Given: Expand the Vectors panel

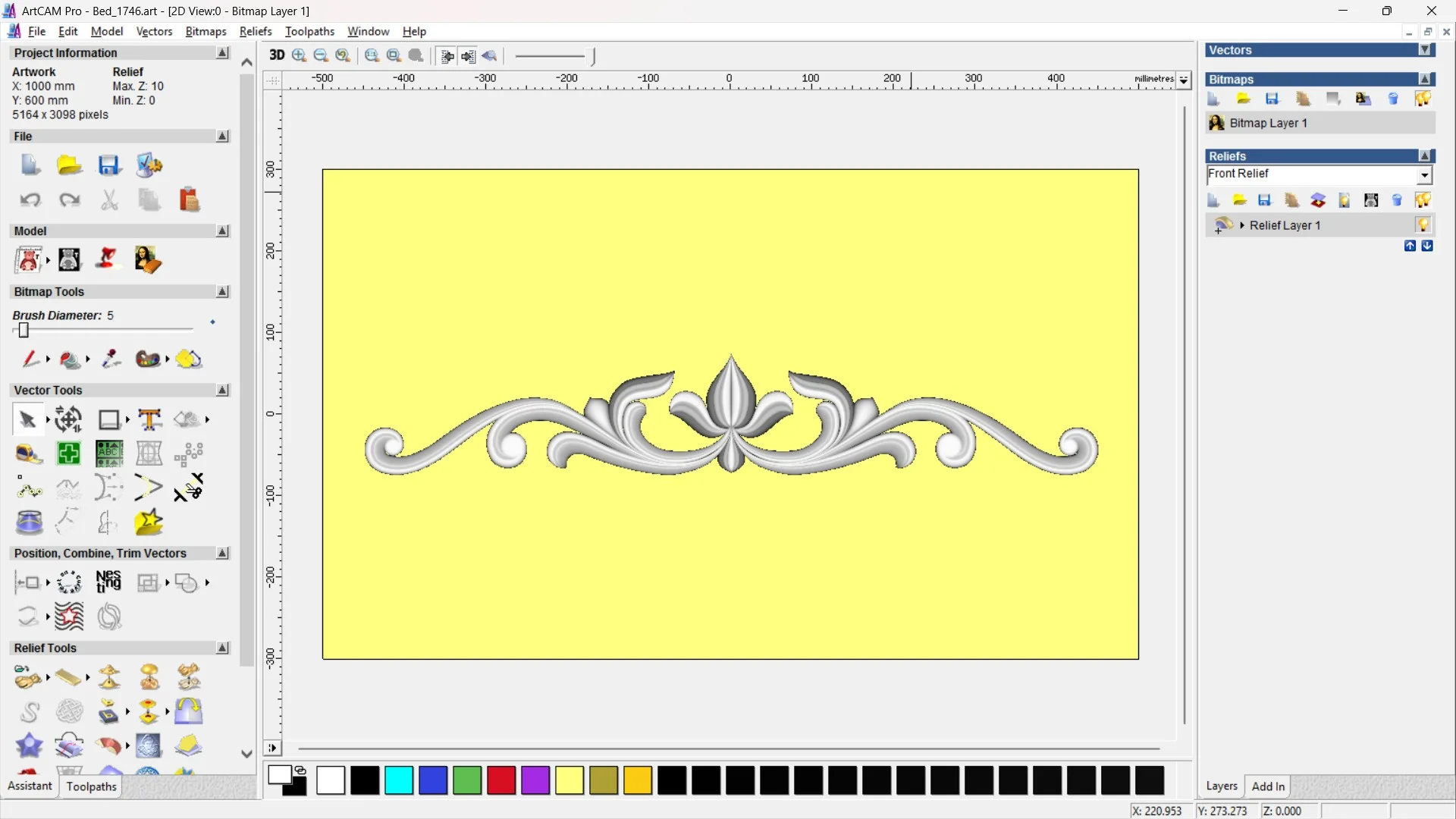Looking at the screenshot, I should tap(1426, 50).
